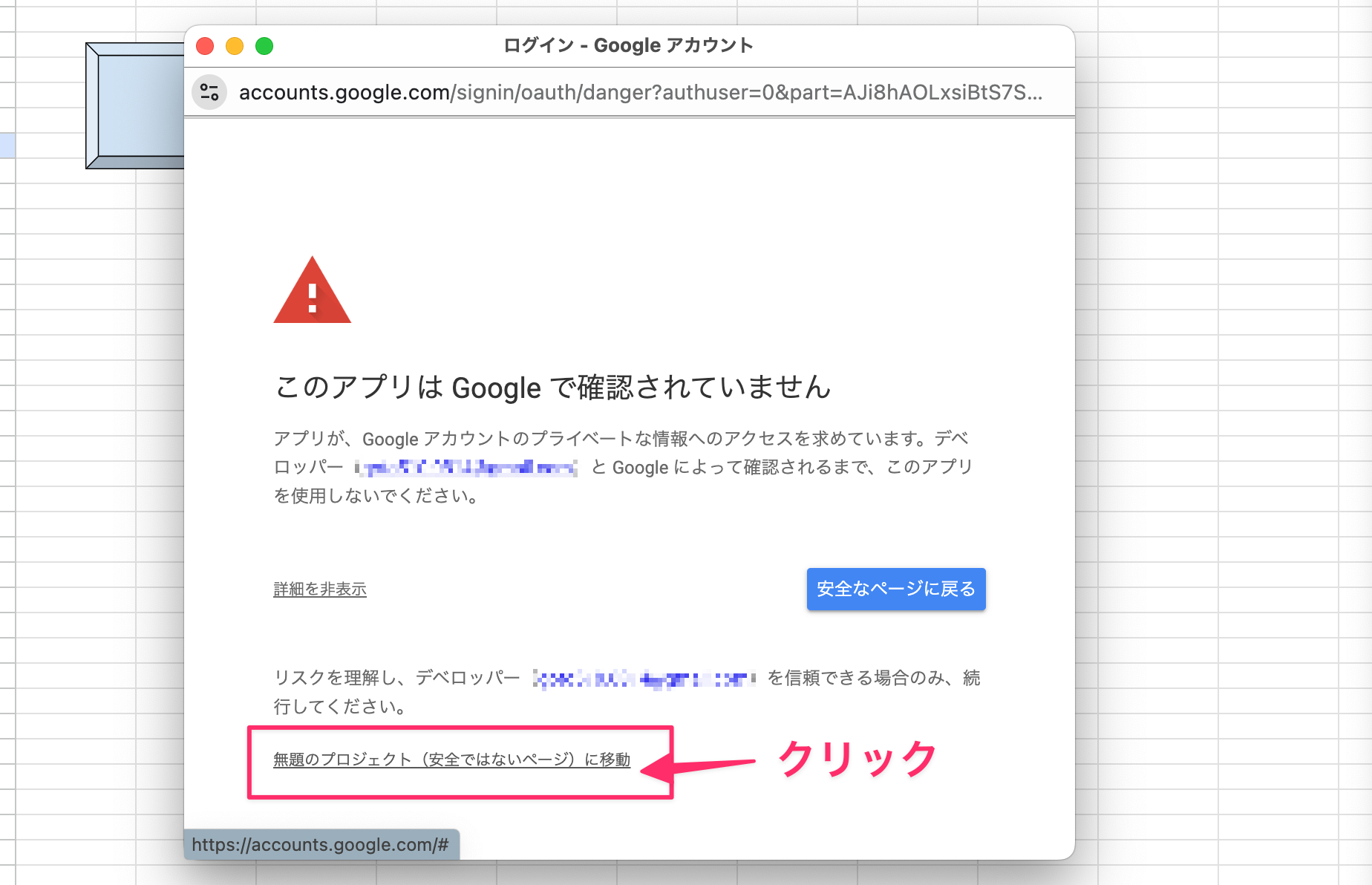The width and height of the screenshot is (1372, 885).
Task: Click the 詳細を非表示 link
Action: pos(320,589)
